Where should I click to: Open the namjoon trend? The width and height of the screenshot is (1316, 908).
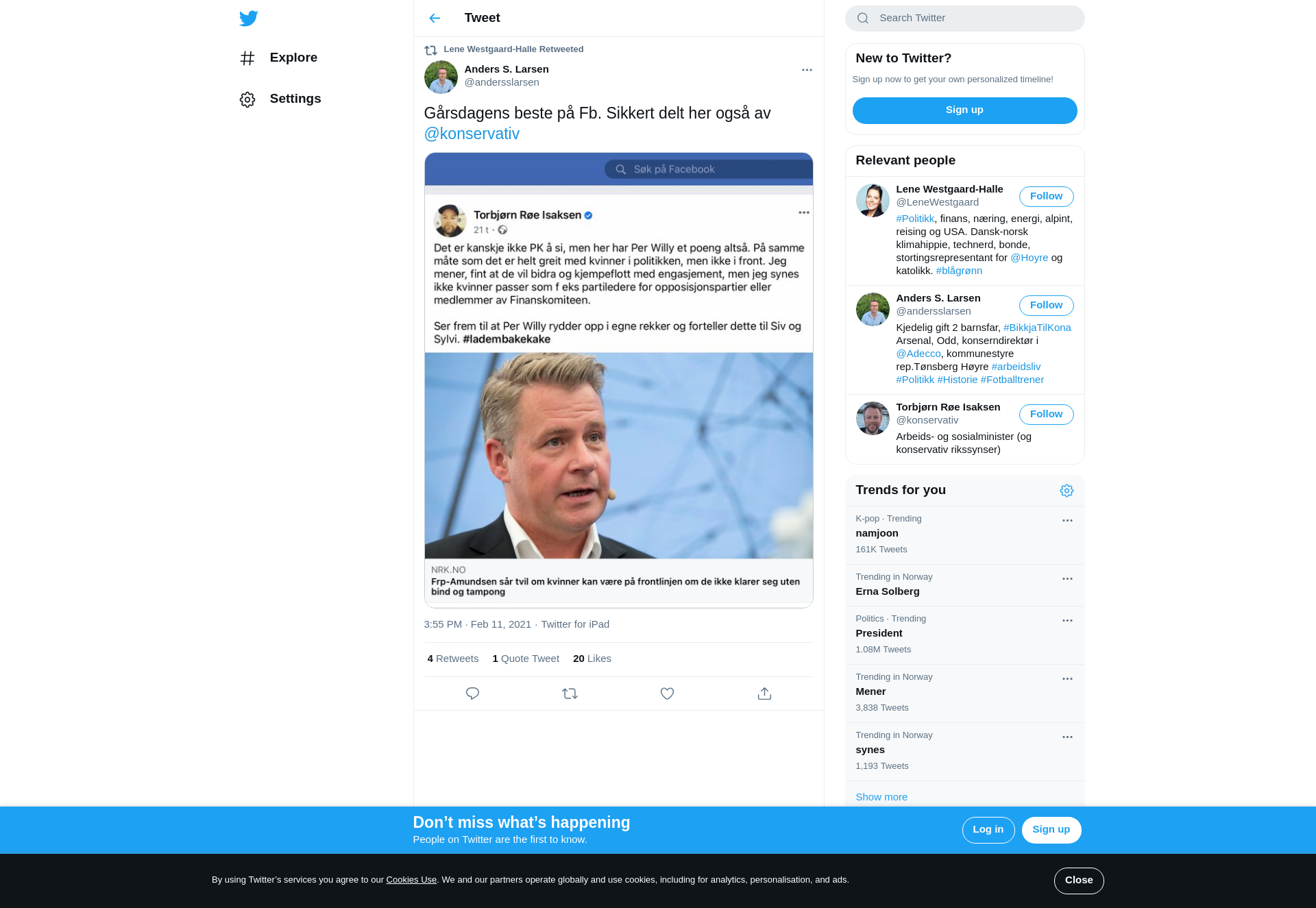964,535
